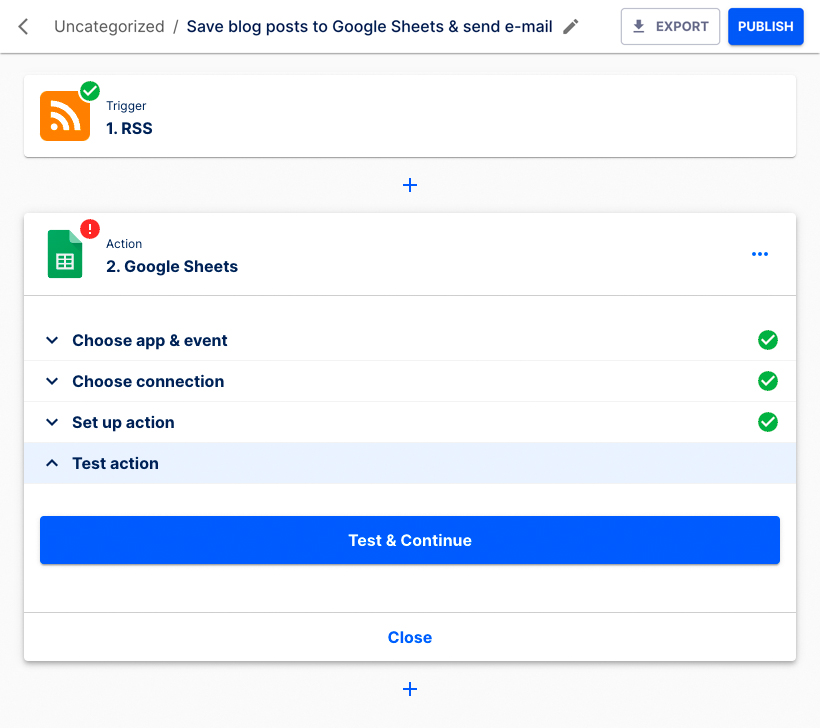Click the green check badge on the RSS trigger
The width and height of the screenshot is (820, 728).
click(x=89, y=91)
